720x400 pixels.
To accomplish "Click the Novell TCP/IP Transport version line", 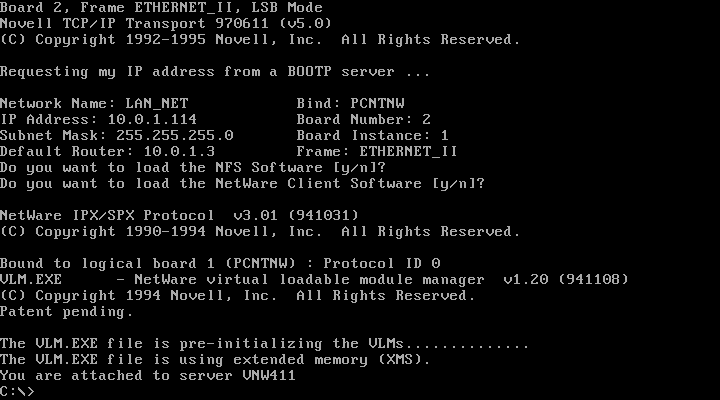I will click(x=166, y=23).
